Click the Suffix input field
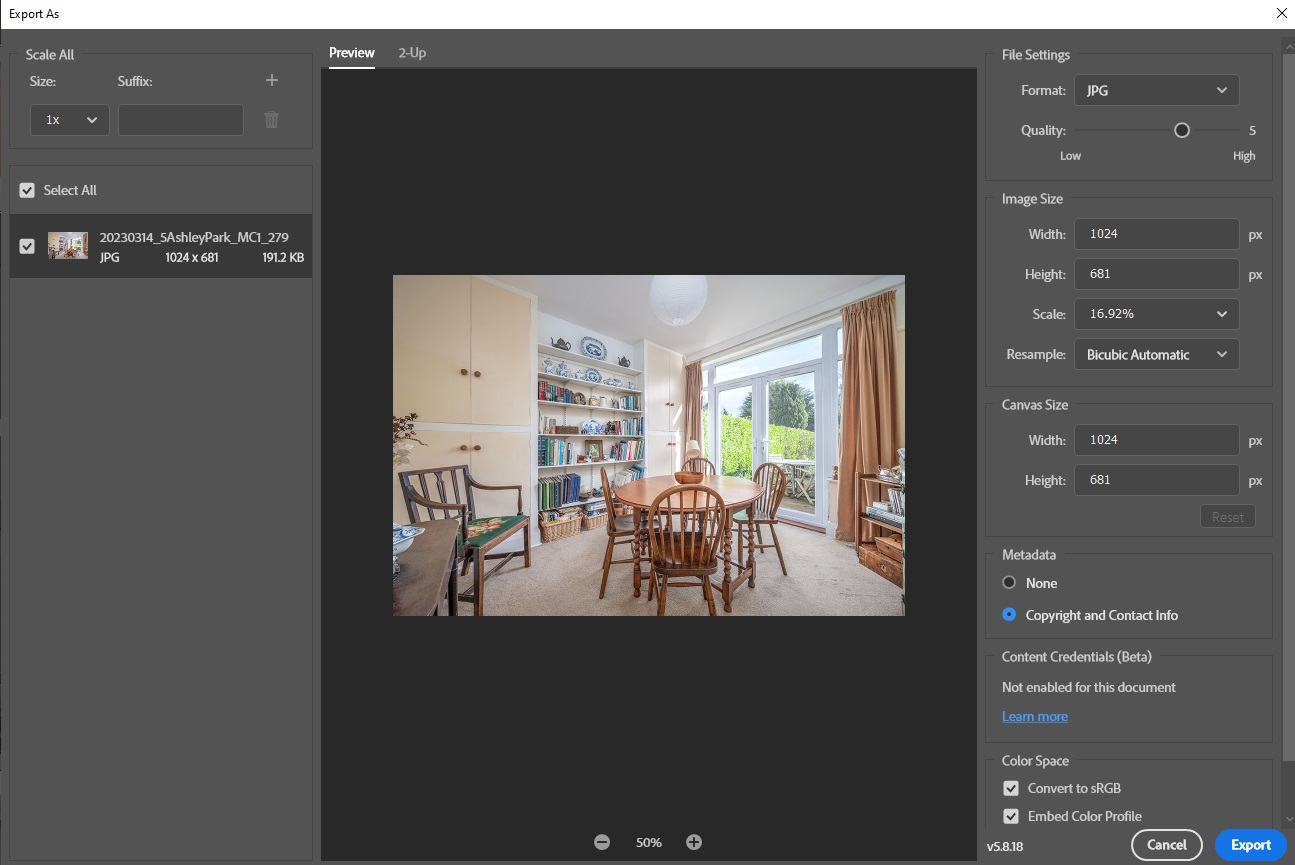Image resolution: width=1295 pixels, height=865 pixels. tap(180, 119)
